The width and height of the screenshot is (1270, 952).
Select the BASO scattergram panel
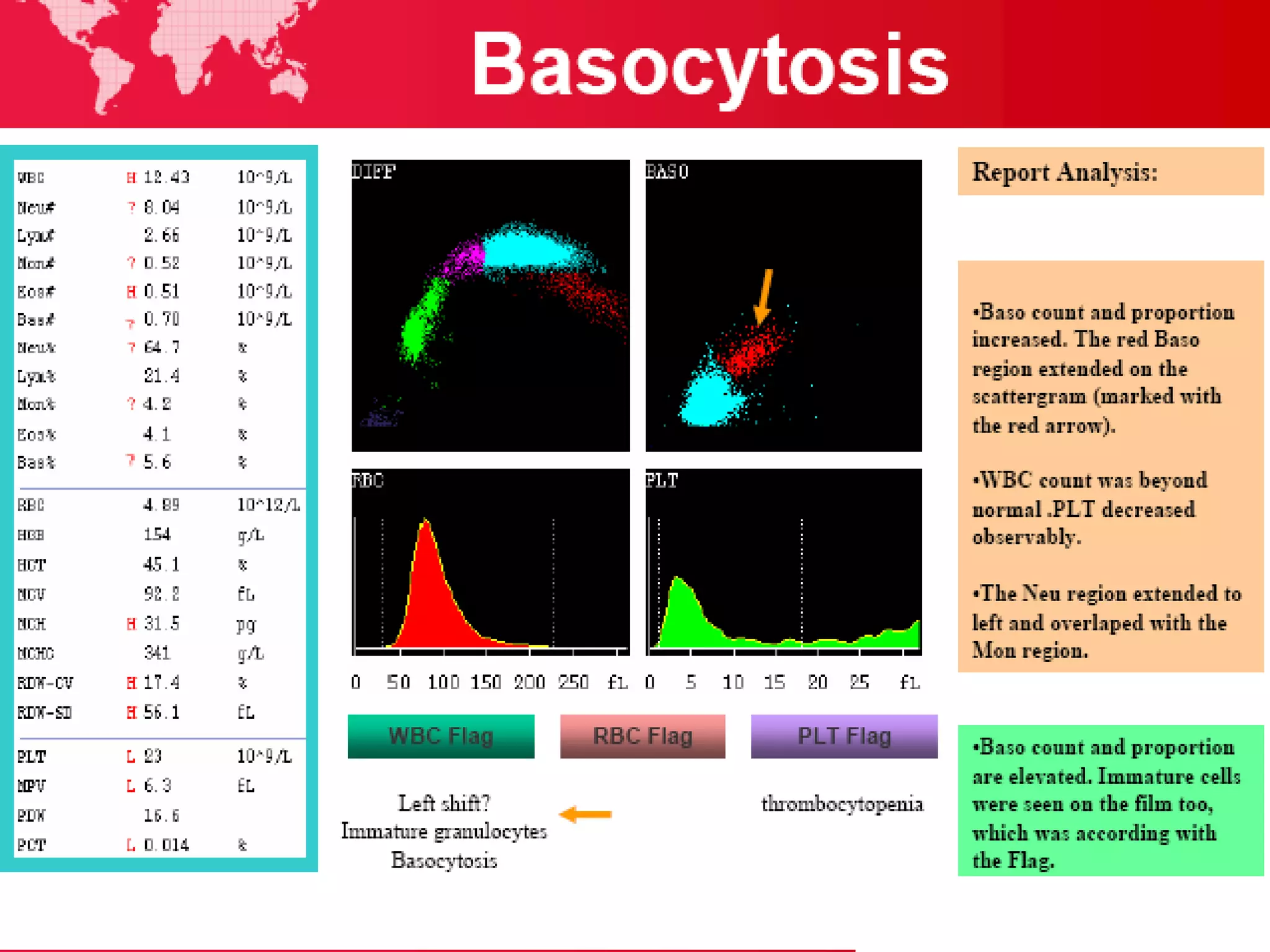783,306
